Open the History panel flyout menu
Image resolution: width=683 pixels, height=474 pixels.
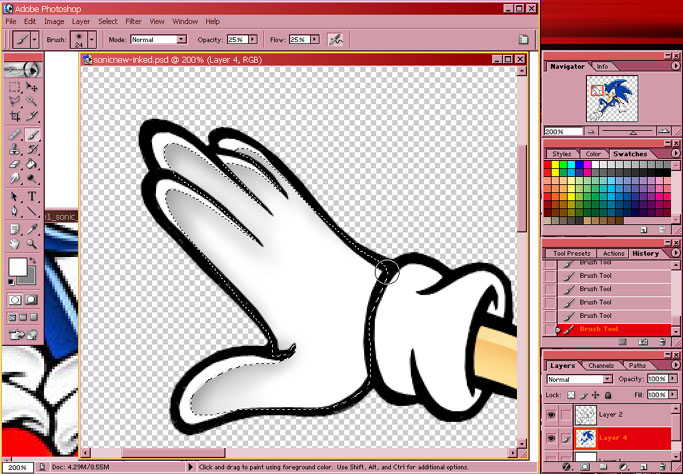tap(675, 253)
